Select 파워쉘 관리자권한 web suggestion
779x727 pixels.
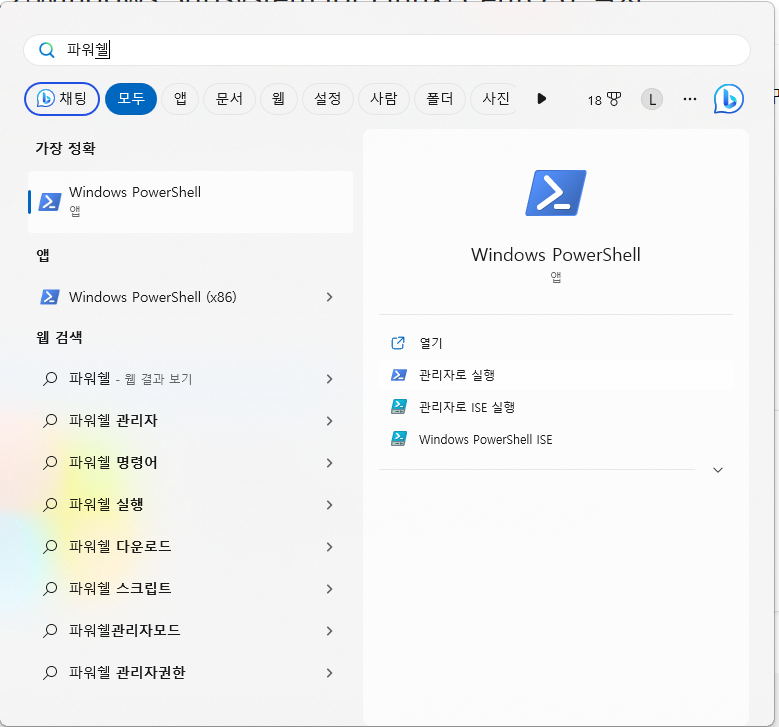tap(191, 673)
